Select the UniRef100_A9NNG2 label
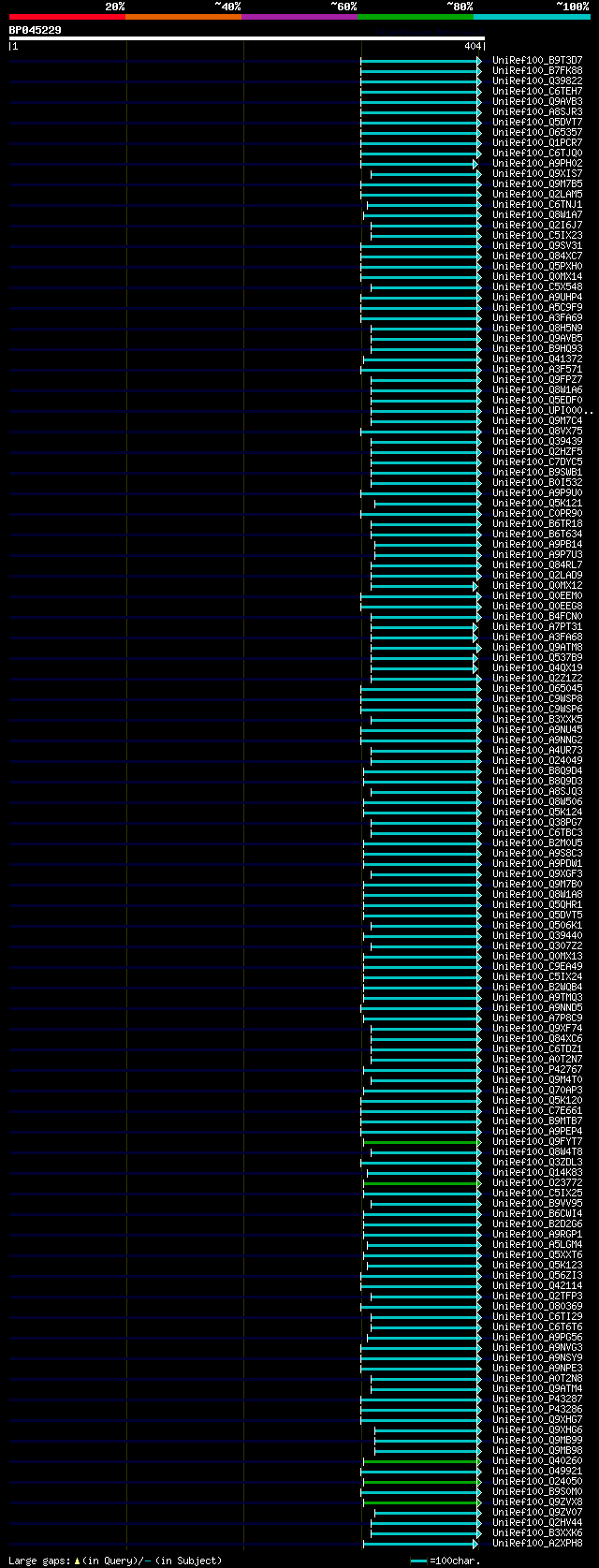 tap(537, 740)
